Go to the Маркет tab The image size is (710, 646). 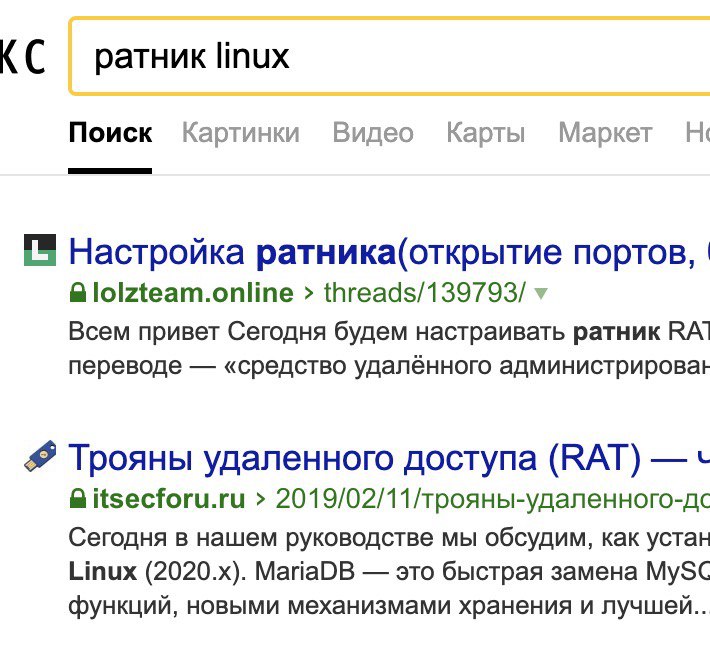605,133
